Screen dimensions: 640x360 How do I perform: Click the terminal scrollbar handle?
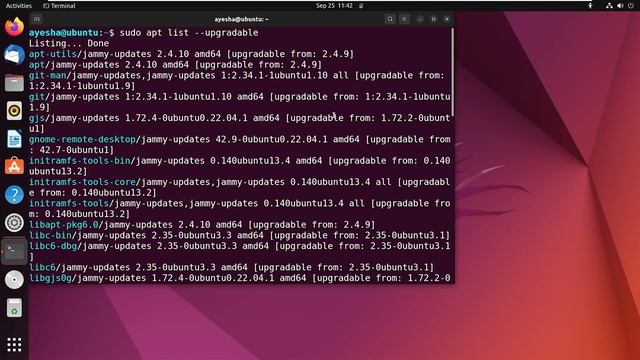click(x=452, y=72)
